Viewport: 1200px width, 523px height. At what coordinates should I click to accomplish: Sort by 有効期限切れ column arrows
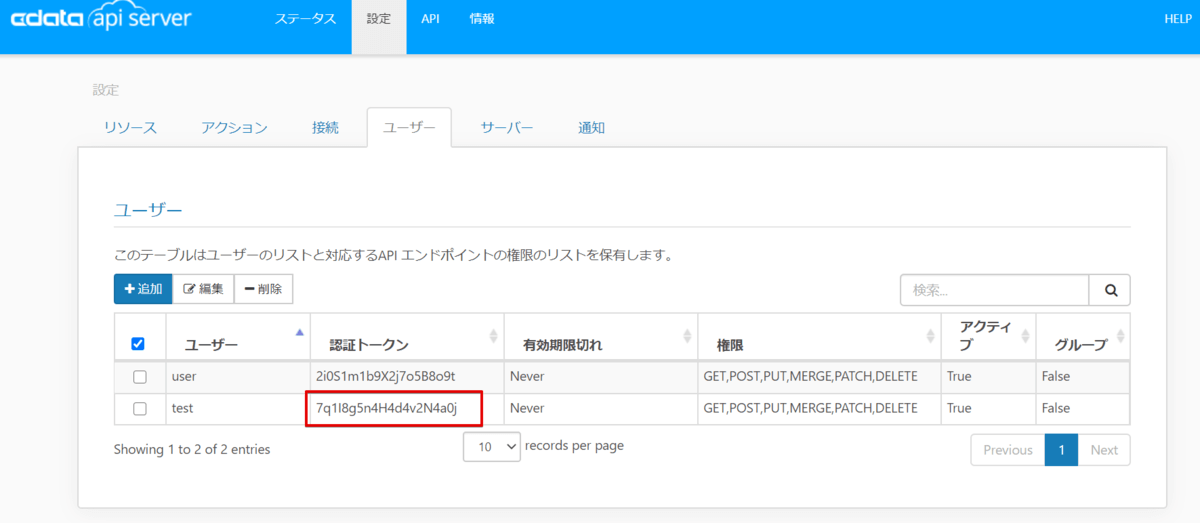pyautogui.click(x=687, y=337)
